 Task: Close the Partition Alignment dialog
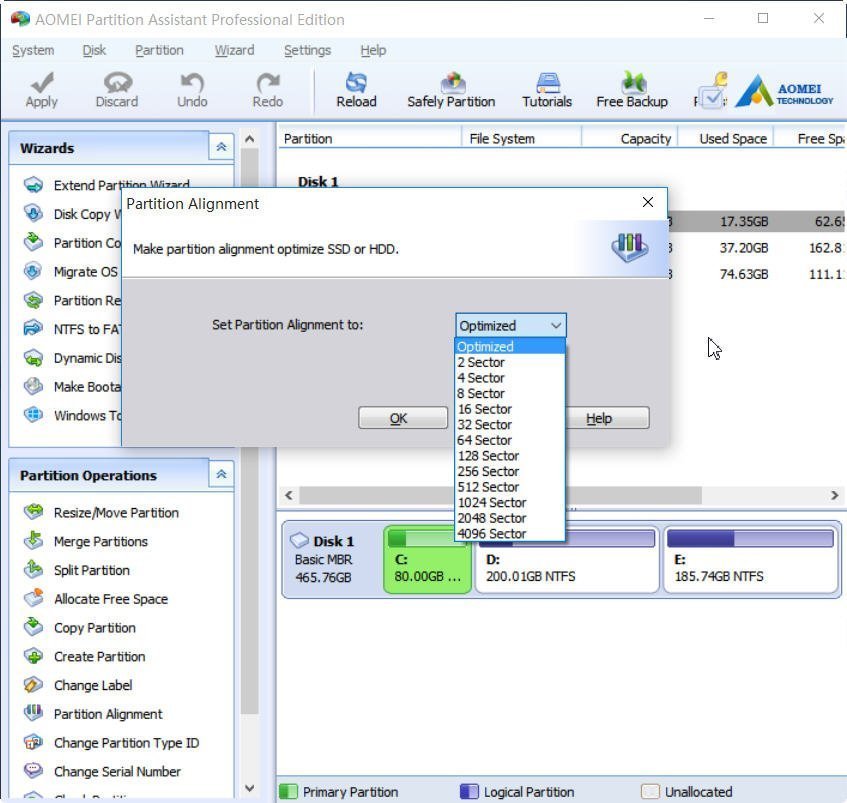[x=648, y=202]
